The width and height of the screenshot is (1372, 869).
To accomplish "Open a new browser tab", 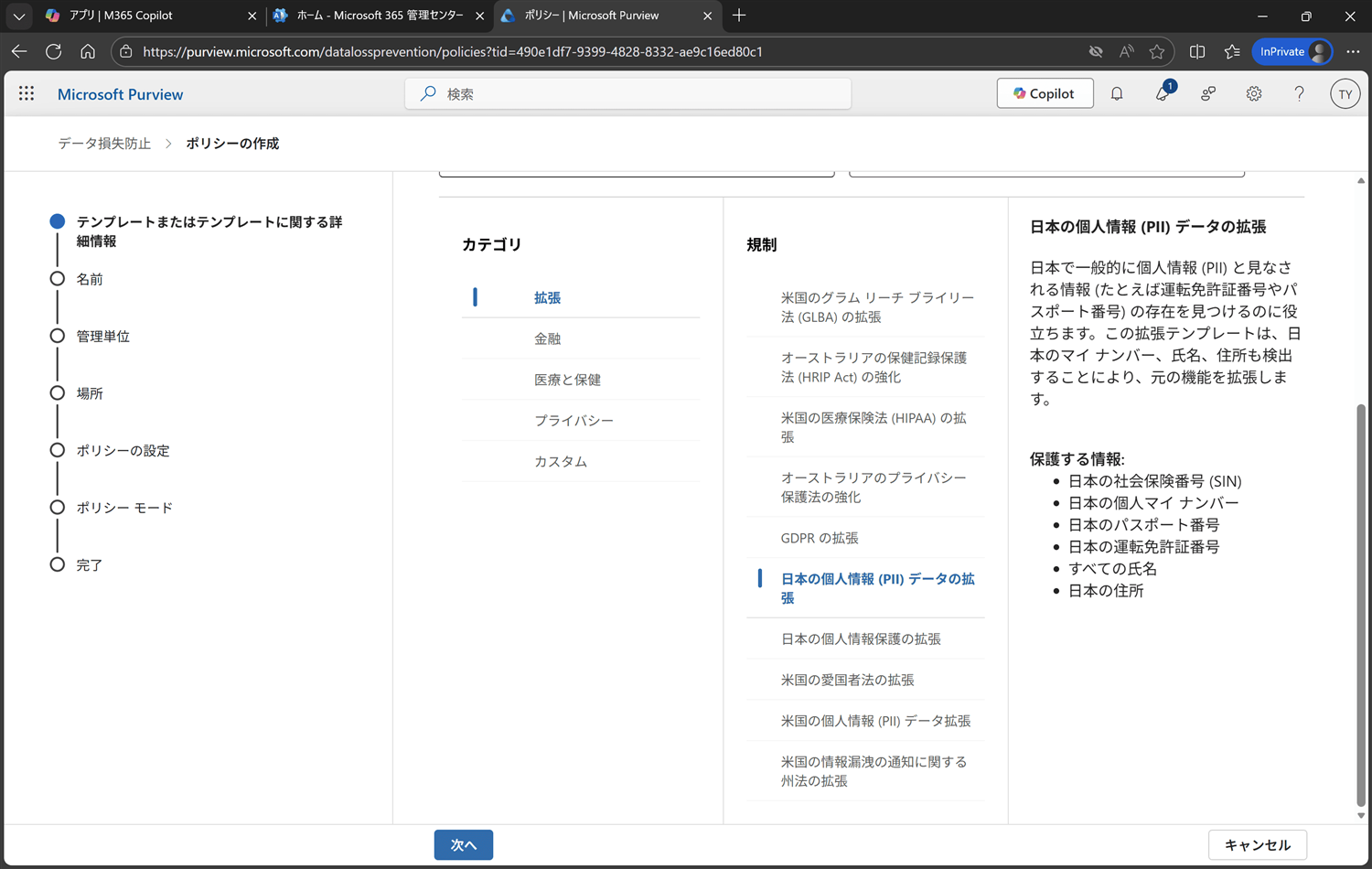I will click(x=739, y=16).
